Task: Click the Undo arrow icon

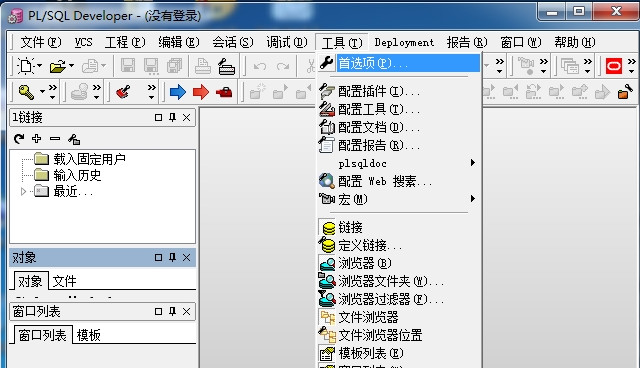Action: (x=260, y=66)
